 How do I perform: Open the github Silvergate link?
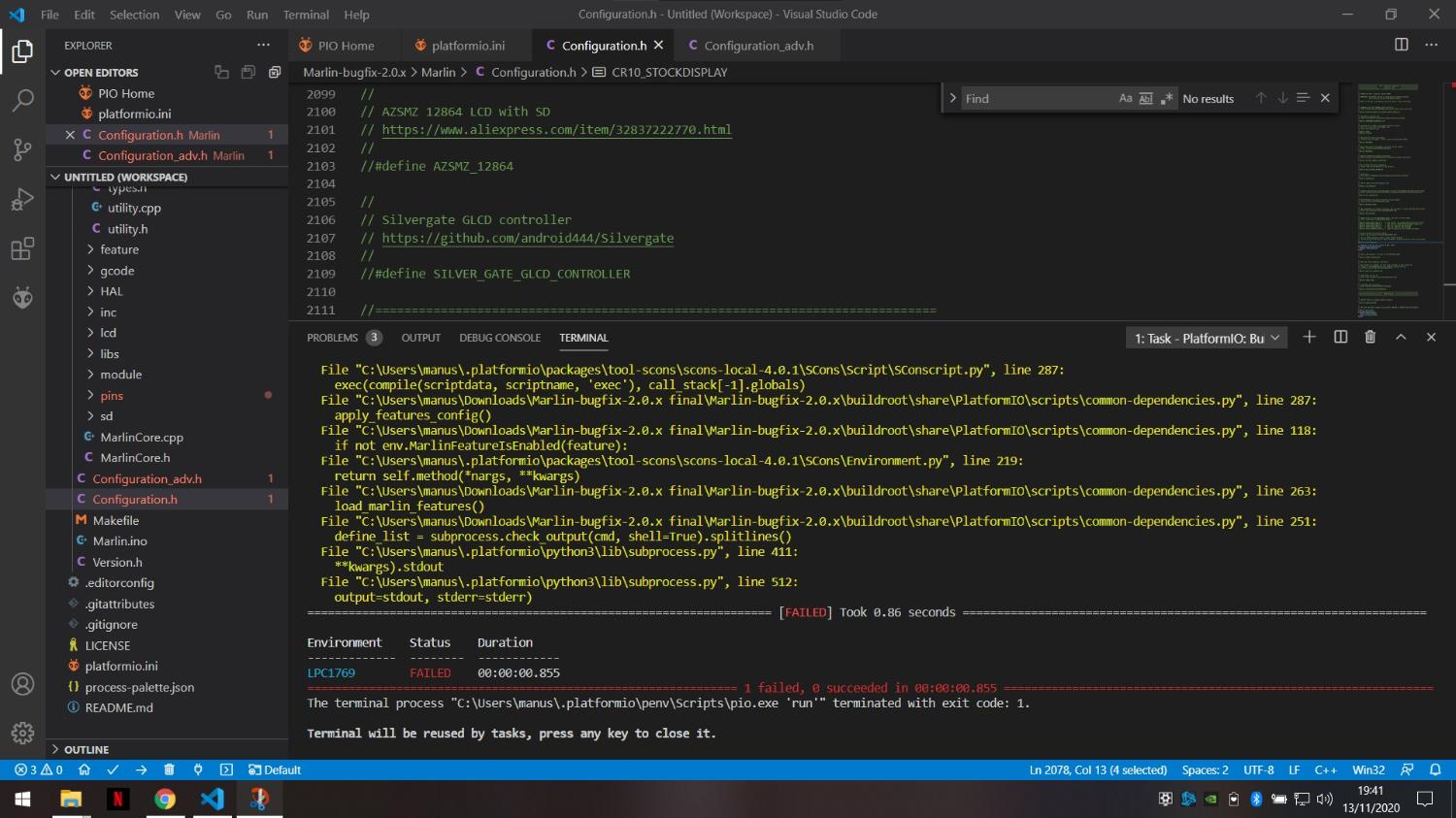point(527,238)
